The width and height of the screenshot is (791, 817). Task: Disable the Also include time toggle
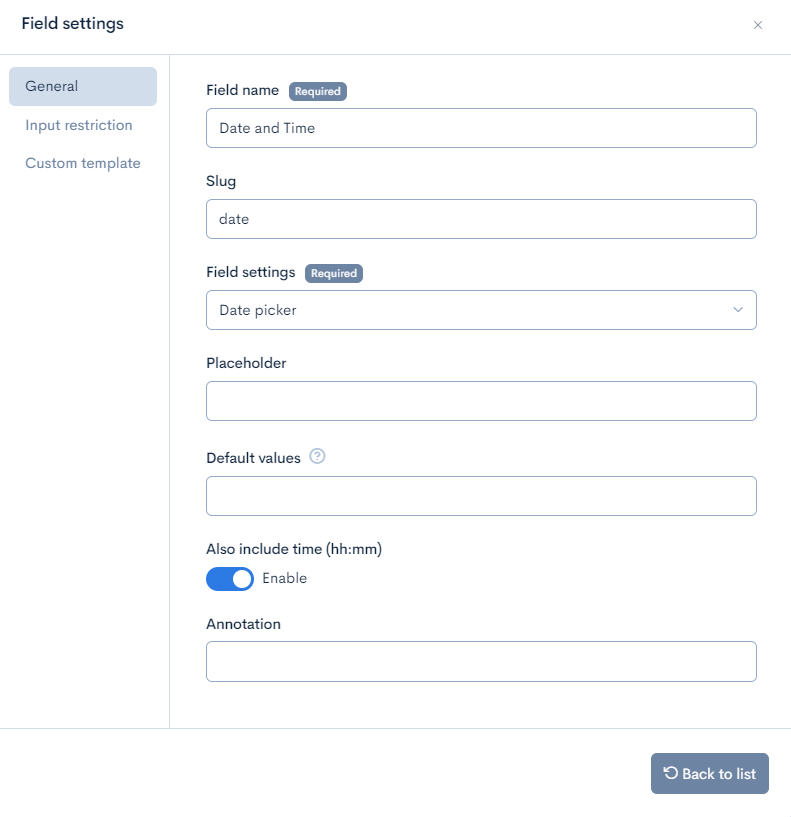pos(229,578)
